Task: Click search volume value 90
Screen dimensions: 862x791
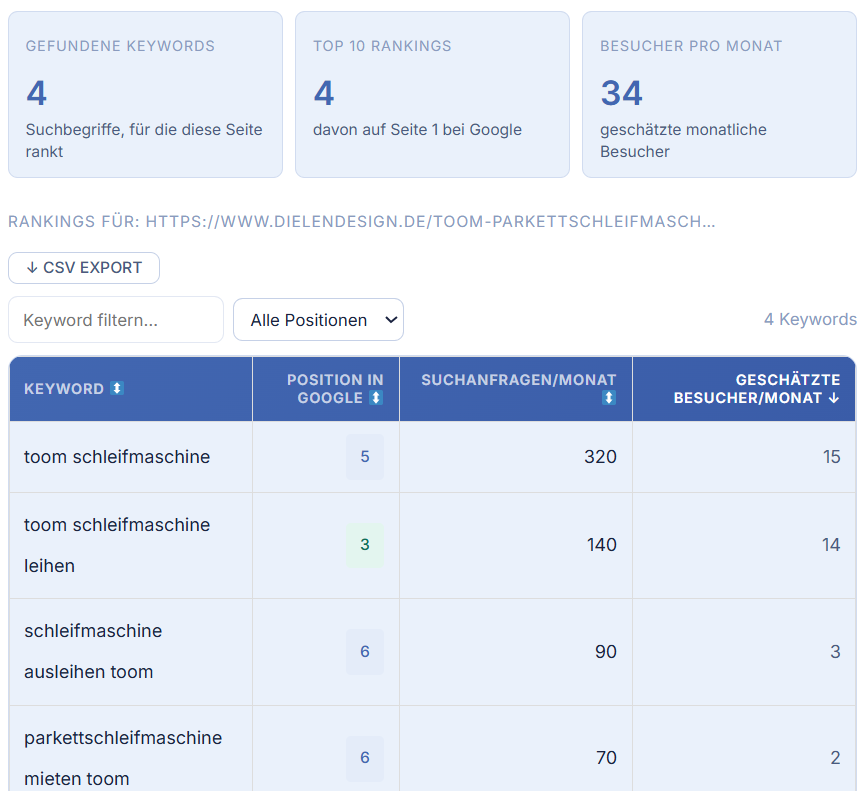Action: point(606,651)
